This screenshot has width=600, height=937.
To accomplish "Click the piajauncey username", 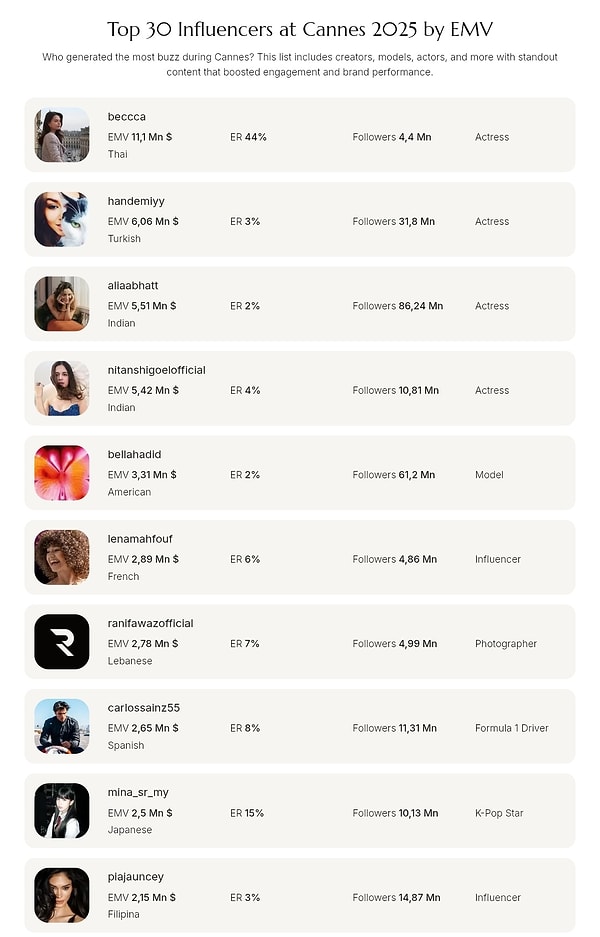I will [x=135, y=877].
